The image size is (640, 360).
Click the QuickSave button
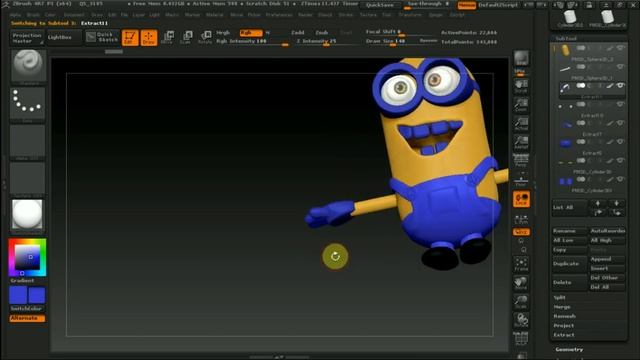click(380, 5)
